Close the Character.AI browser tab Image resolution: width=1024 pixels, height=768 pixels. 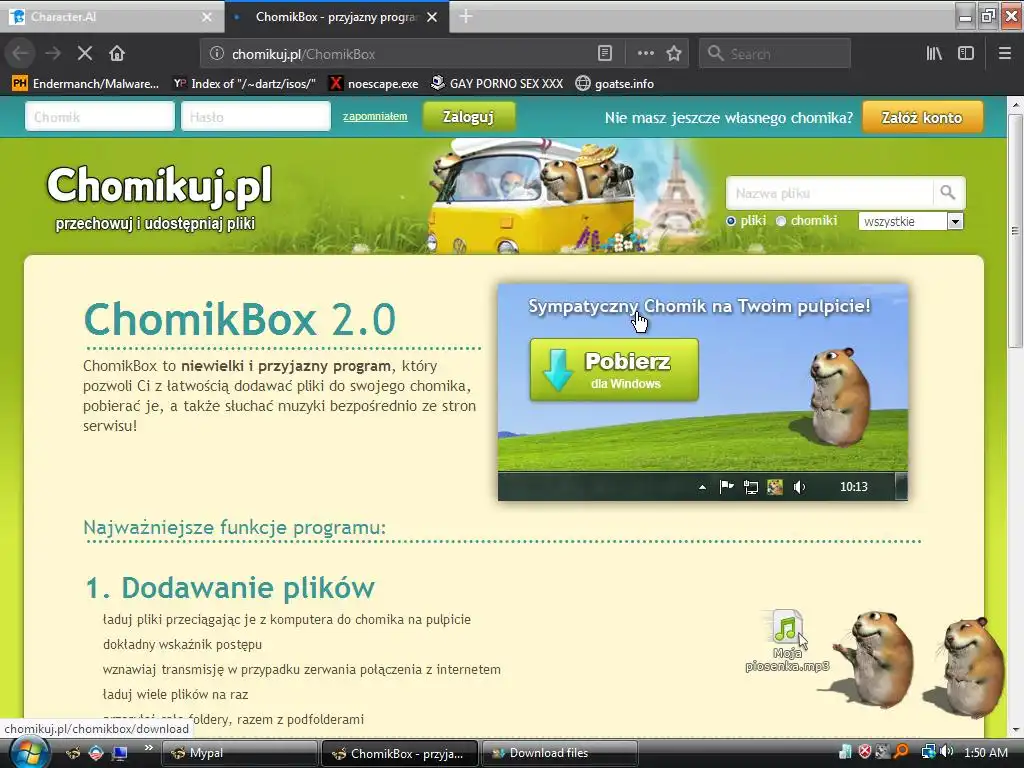(207, 17)
